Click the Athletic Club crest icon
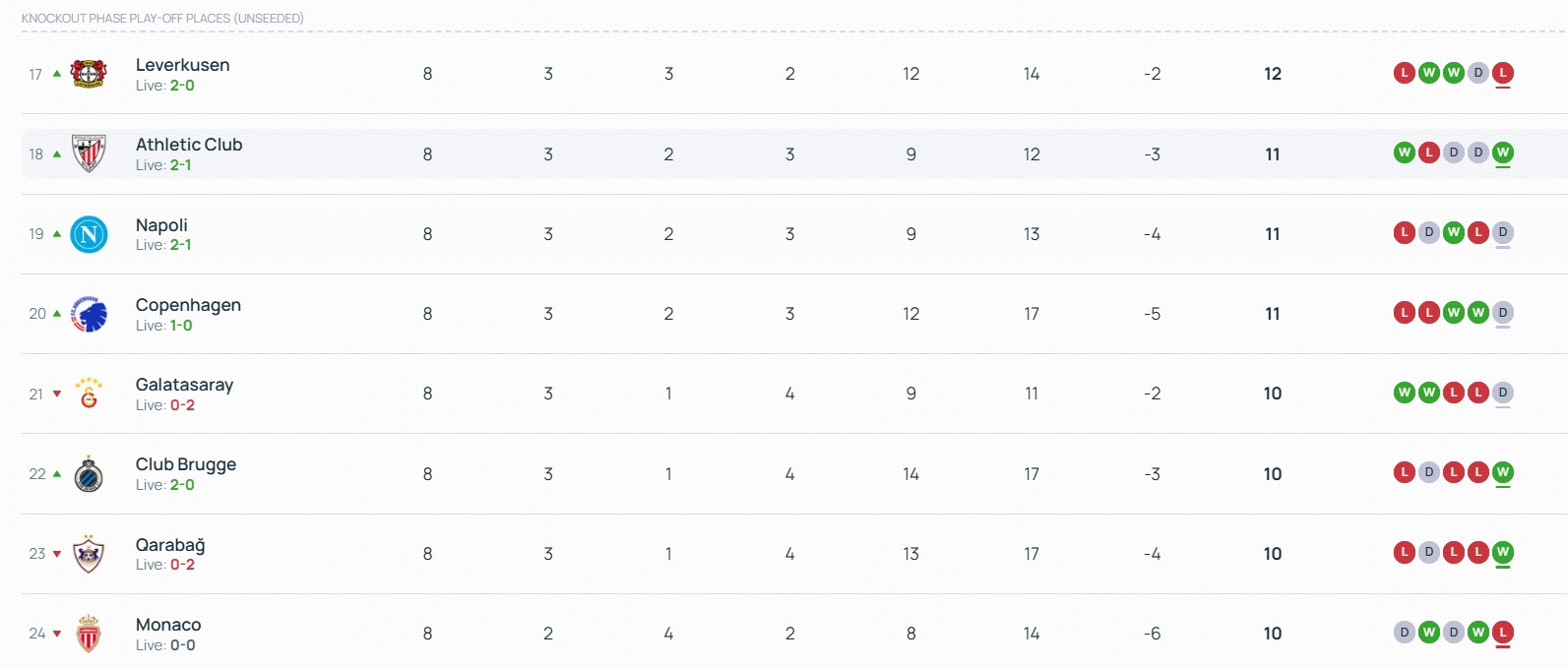This screenshot has height=668, width=1568. (89, 153)
